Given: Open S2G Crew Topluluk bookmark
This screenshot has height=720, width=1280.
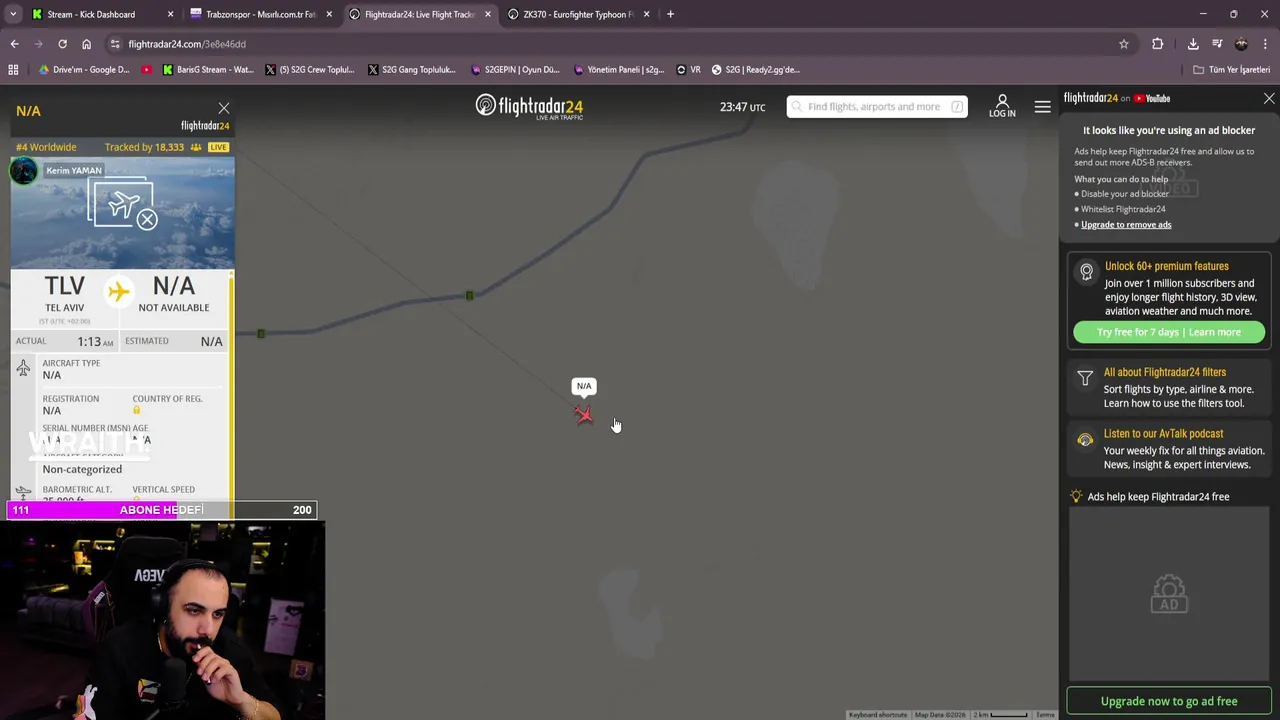Looking at the screenshot, I should pos(310,70).
